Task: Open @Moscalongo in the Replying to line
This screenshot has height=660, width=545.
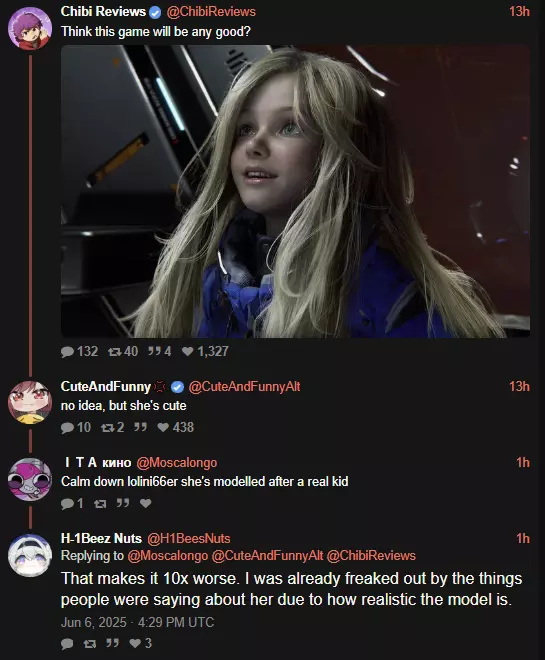Action: point(167,556)
